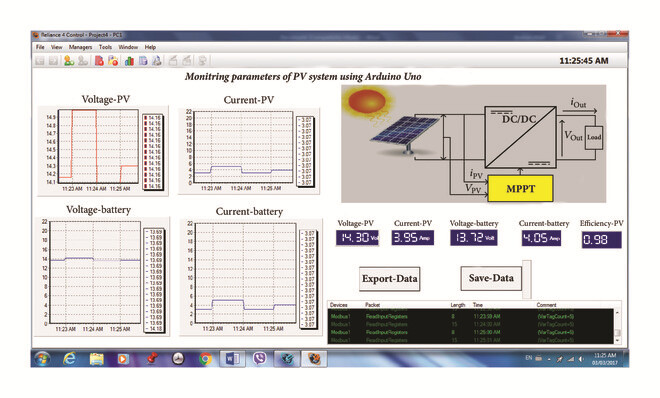
Task: Click the Windows Start button
Action: pyautogui.click(x=42, y=359)
